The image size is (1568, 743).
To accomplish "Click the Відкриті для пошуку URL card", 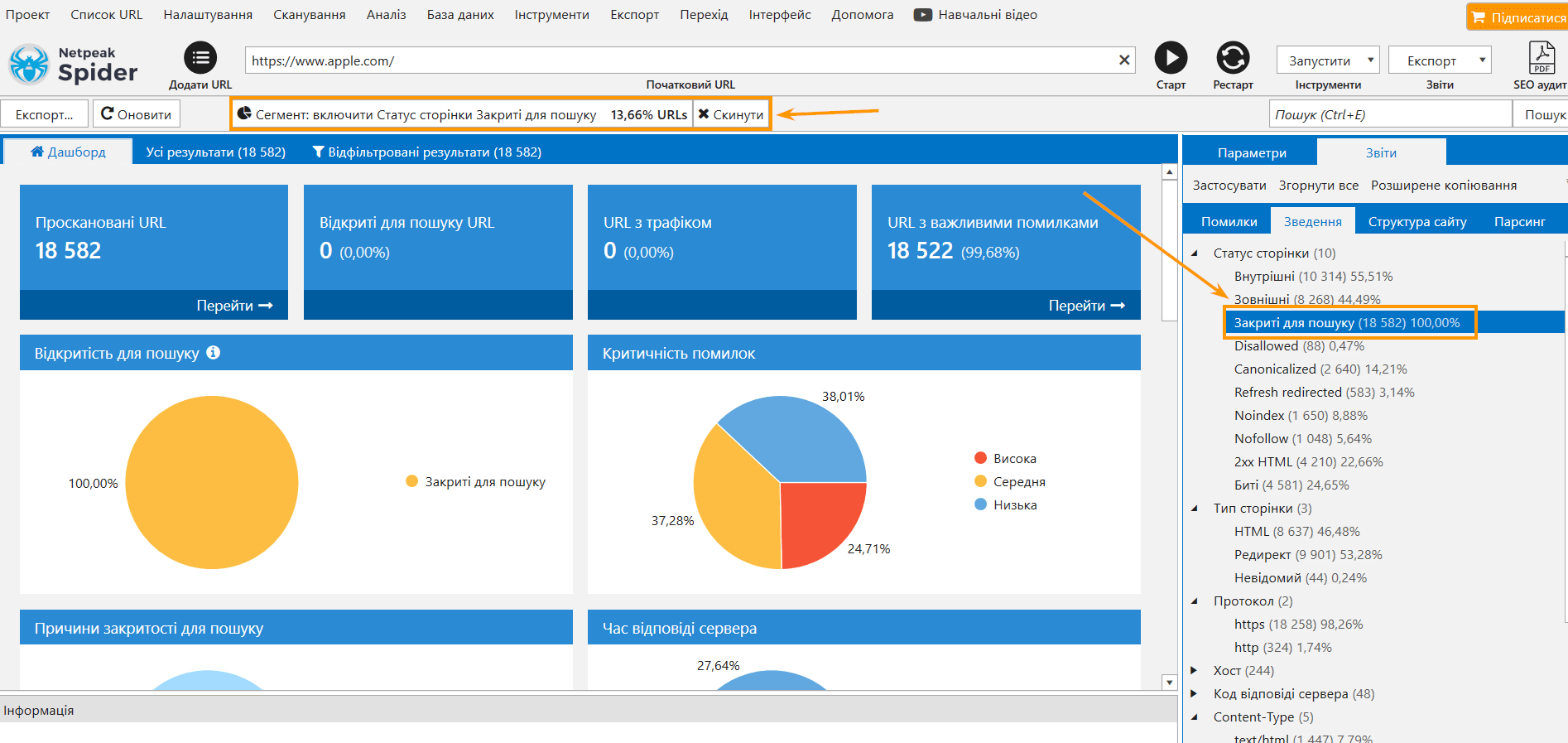I will [438, 252].
